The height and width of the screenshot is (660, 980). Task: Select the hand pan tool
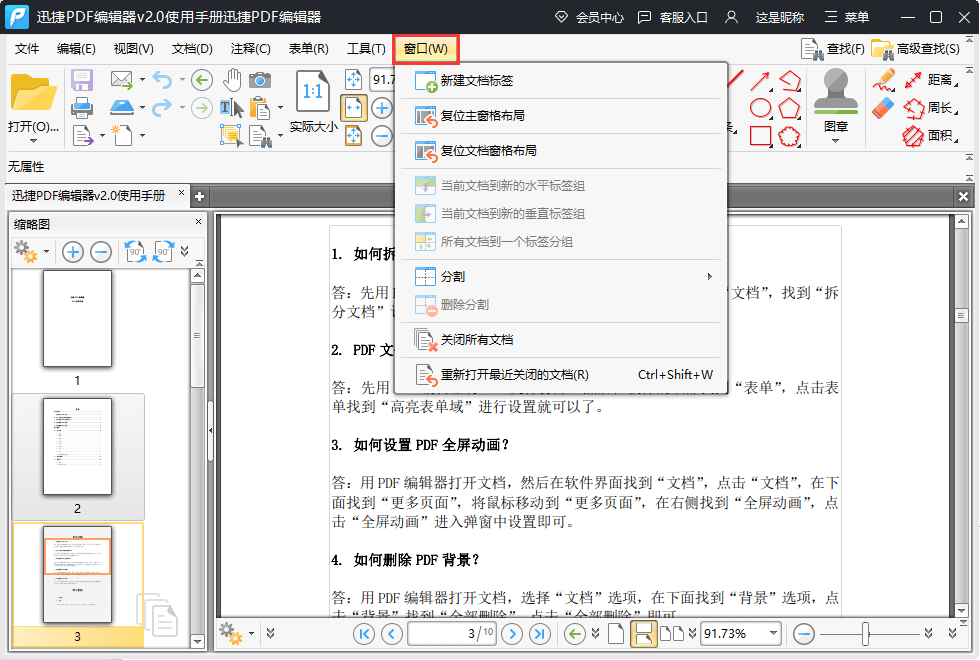pos(232,80)
